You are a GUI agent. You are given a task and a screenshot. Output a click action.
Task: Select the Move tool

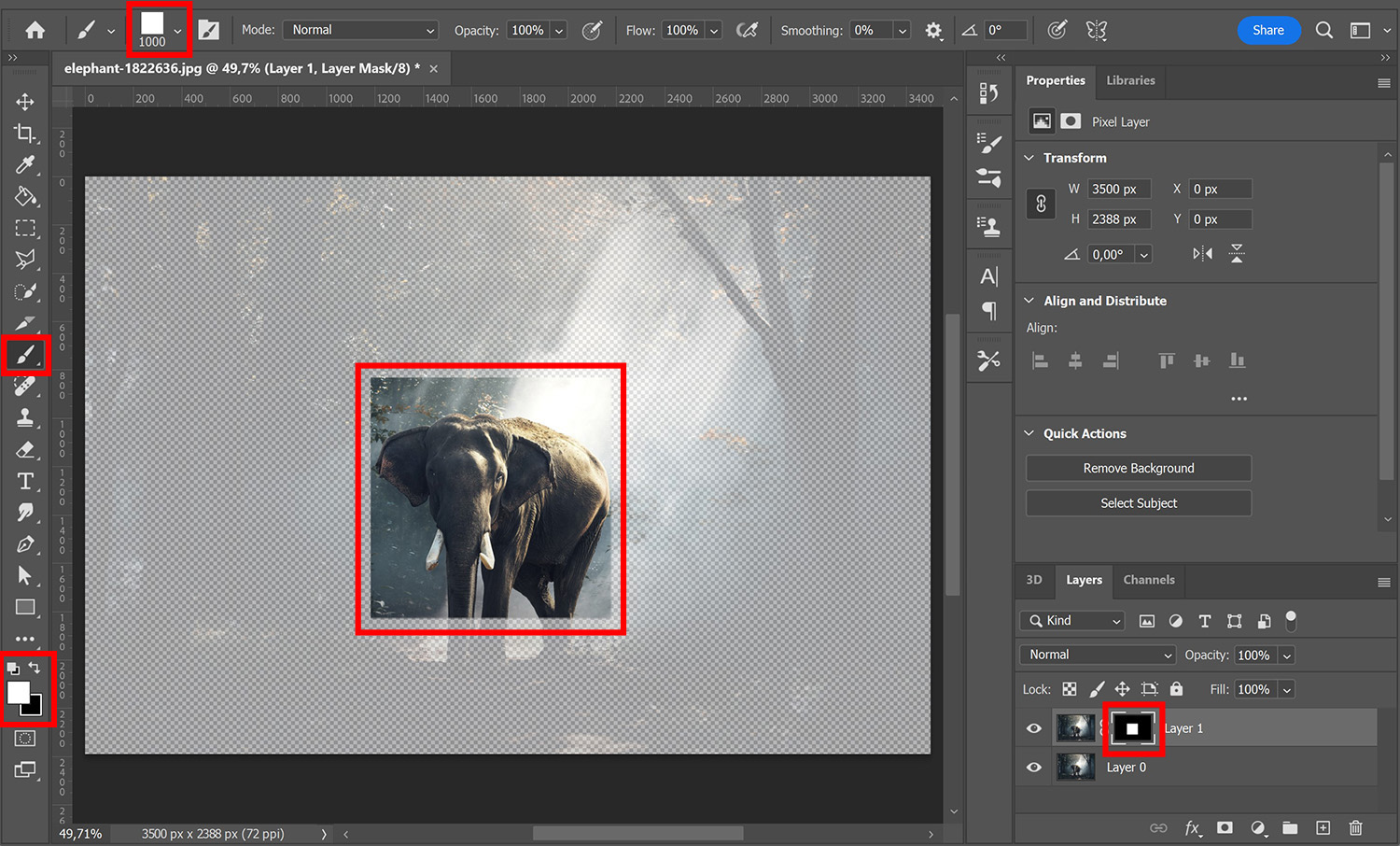click(x=25, y=102)
